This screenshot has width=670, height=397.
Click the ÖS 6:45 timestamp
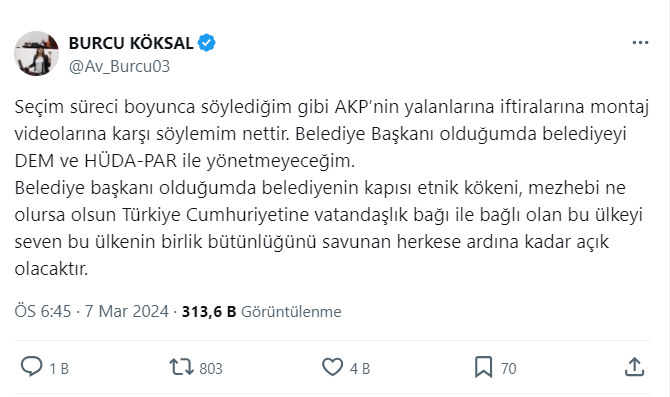43,311
